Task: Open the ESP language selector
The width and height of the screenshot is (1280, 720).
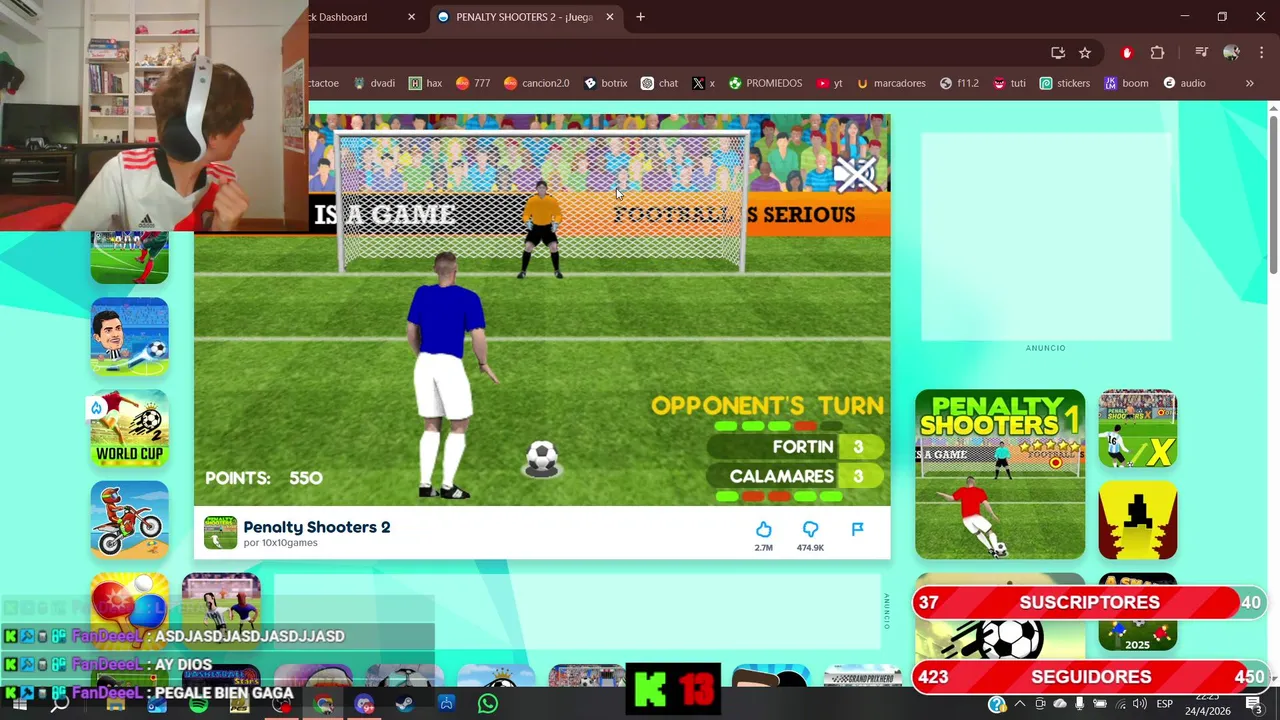Action: [x=1165, y=704]
